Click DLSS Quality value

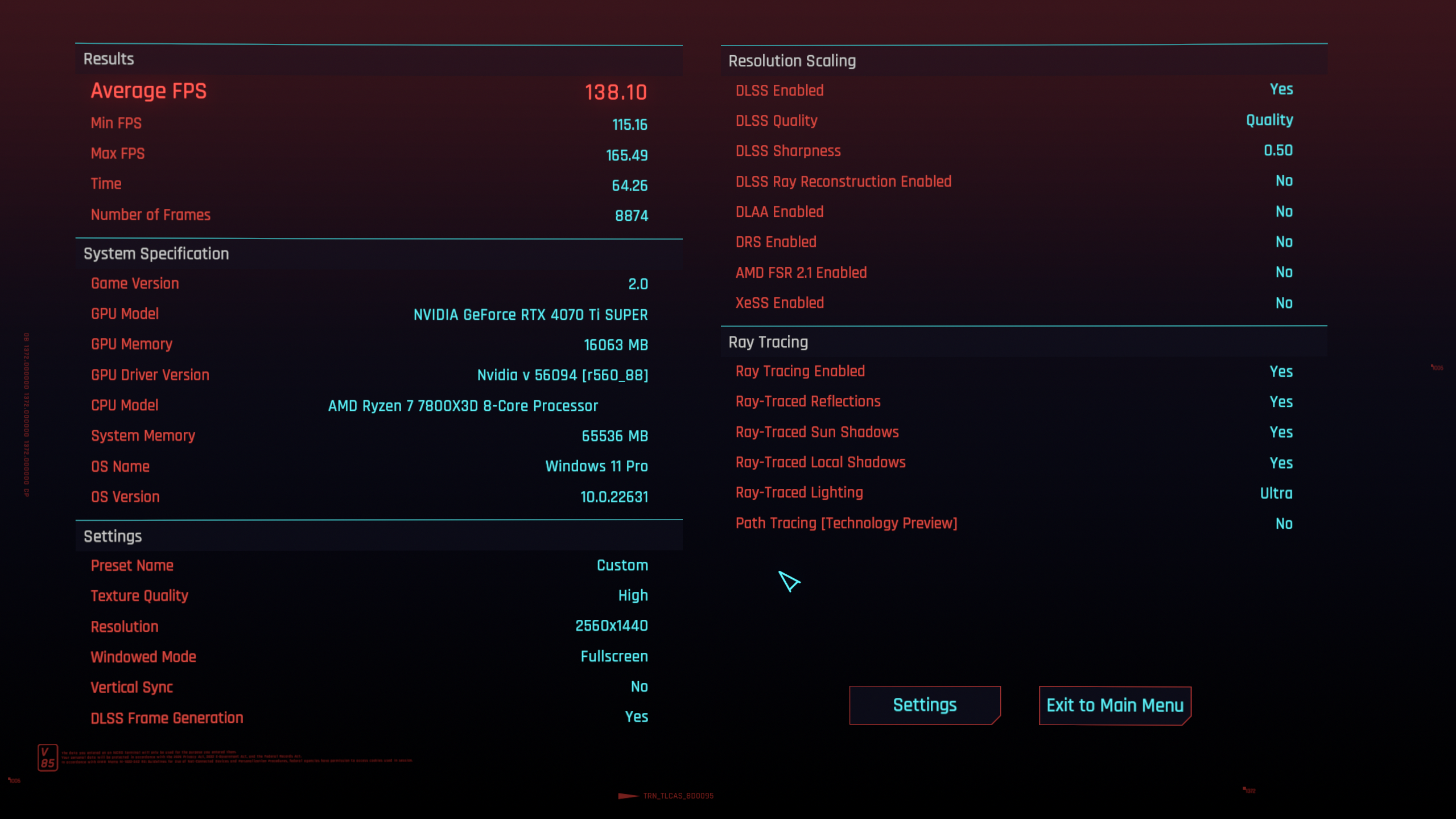click(x=1269, y=120)
